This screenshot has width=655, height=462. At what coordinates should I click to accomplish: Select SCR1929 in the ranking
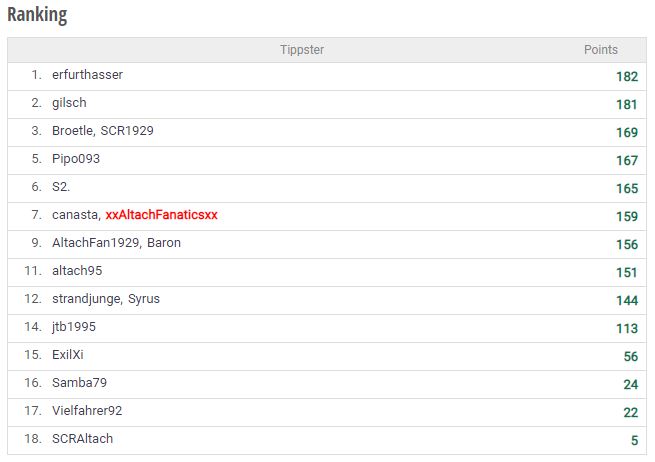(127, 131)
